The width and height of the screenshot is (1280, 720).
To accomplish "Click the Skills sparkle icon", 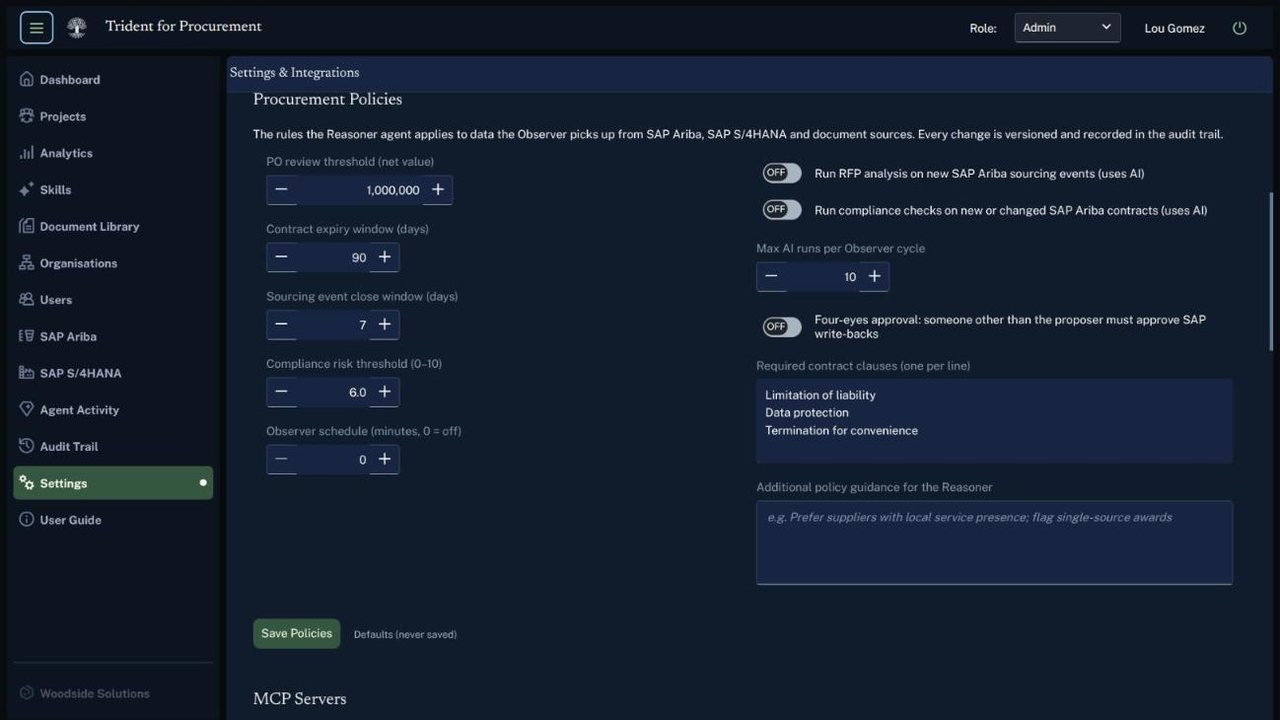I will [x=27, y=189].
